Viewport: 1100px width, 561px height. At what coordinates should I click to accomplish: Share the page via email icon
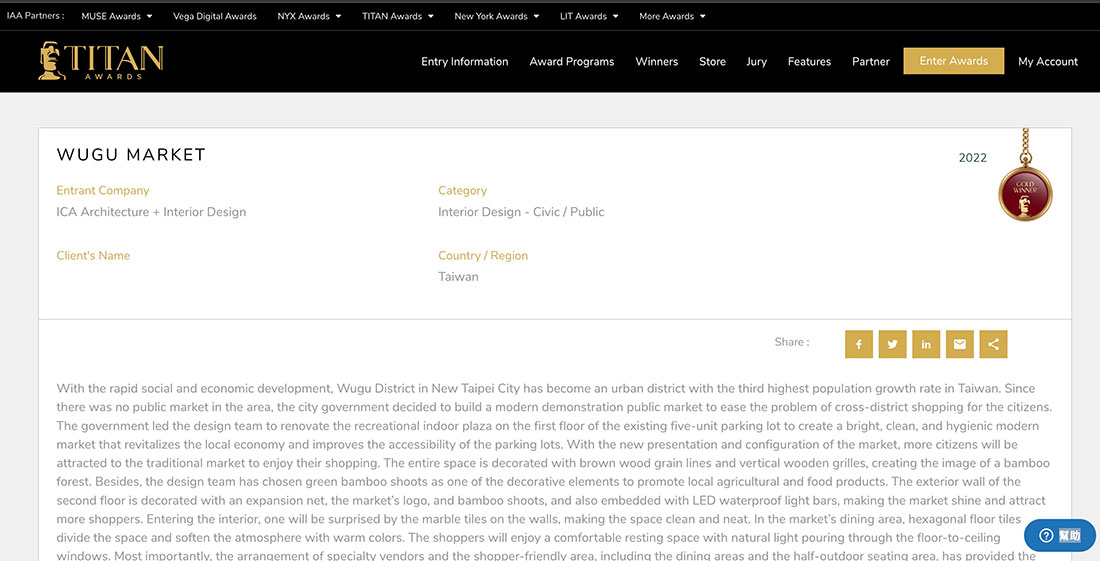click(960, 344)
